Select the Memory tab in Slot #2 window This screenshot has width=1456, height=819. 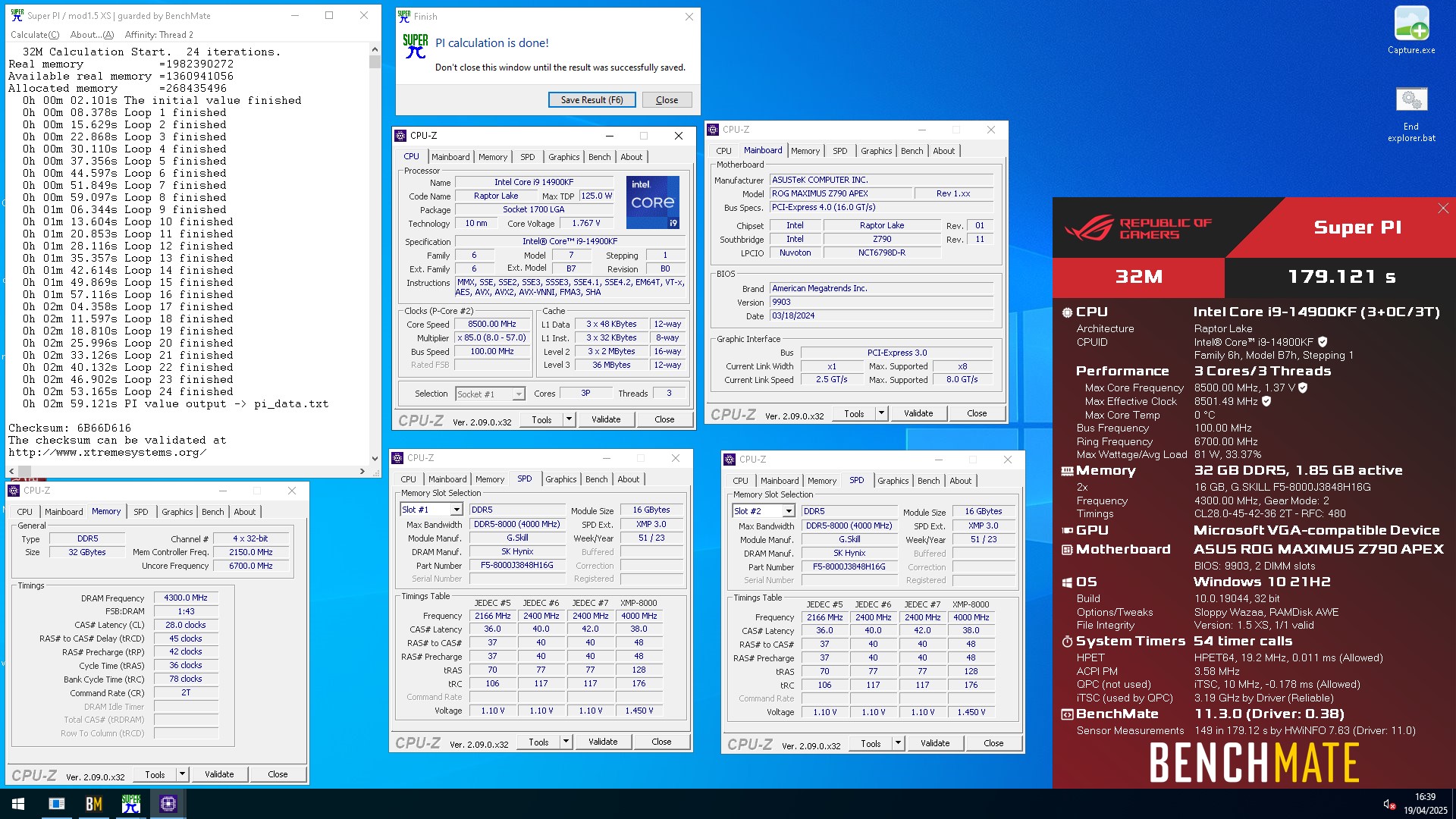pyautogui.click(x=822, y=481)
